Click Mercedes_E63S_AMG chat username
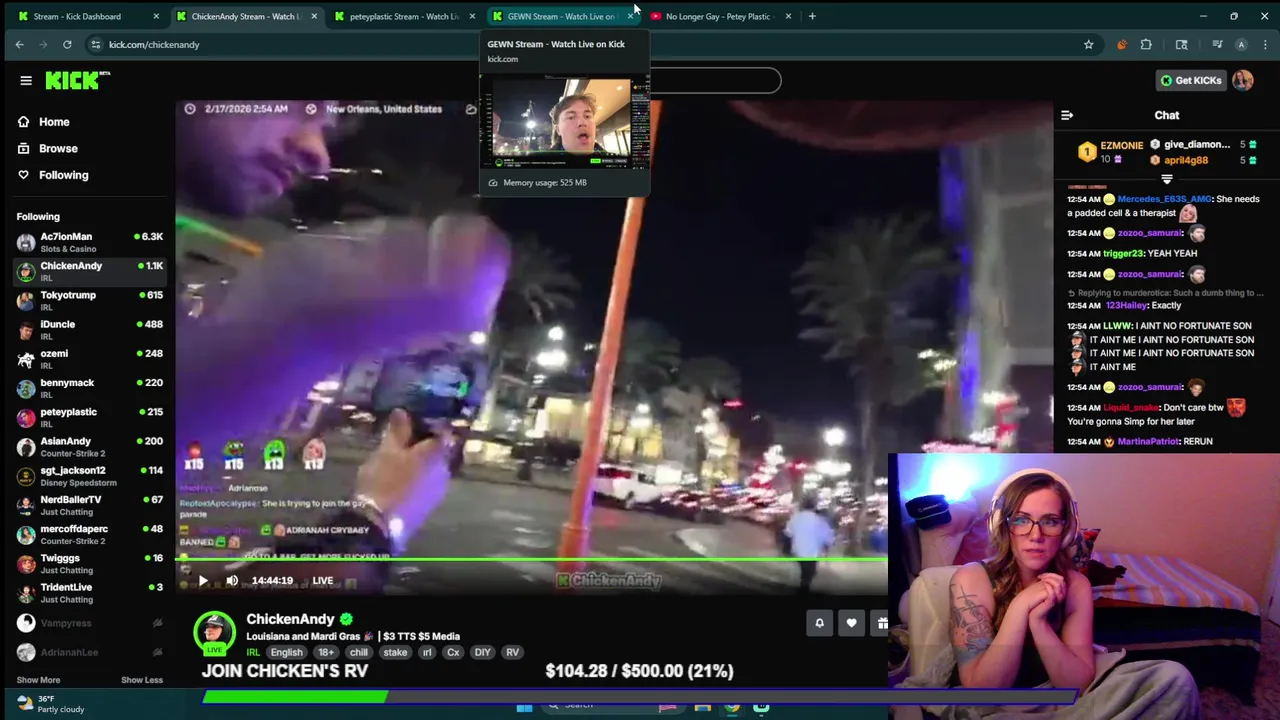 1164,199
